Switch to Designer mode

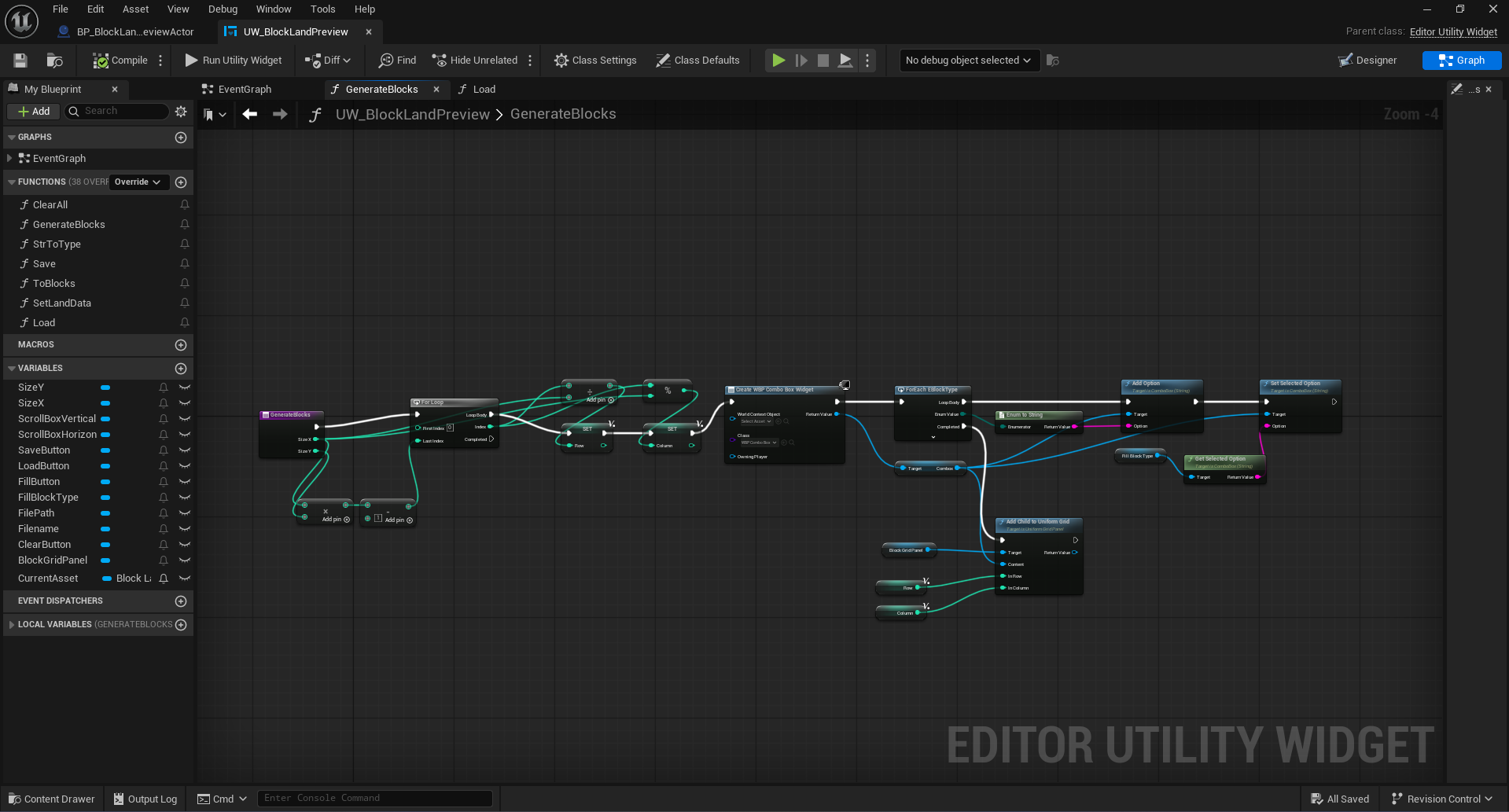pyautogui.click(x=1367, y=61)
